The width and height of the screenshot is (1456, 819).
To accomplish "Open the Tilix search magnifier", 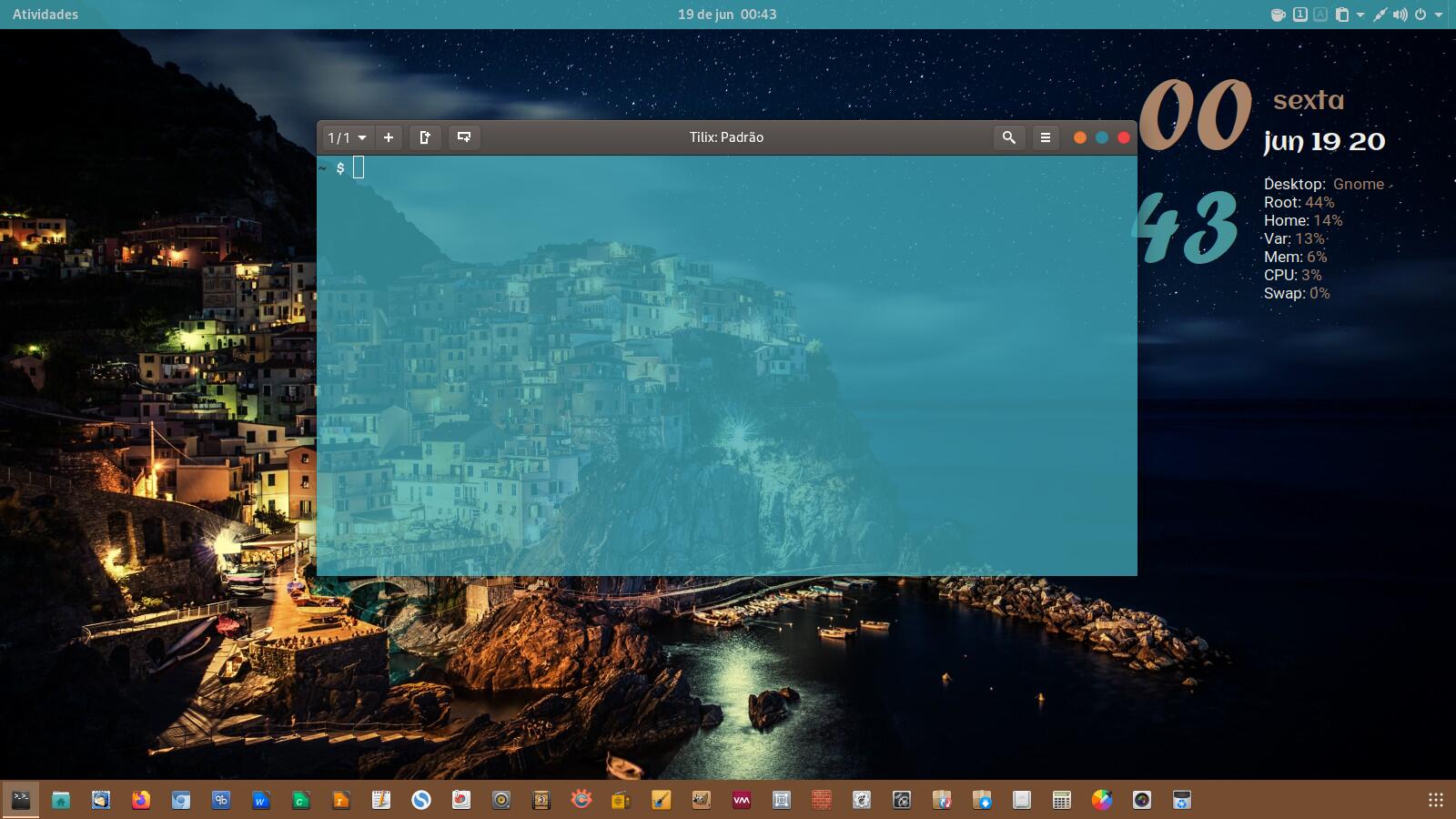I will (1008, 137).
